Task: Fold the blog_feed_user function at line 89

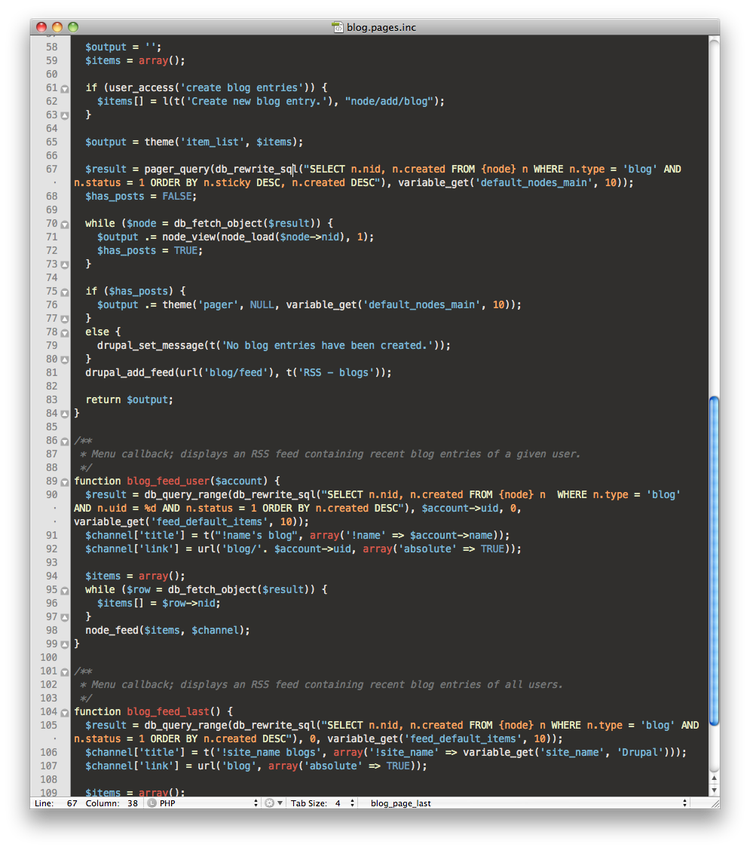Action: pos(64,482)
